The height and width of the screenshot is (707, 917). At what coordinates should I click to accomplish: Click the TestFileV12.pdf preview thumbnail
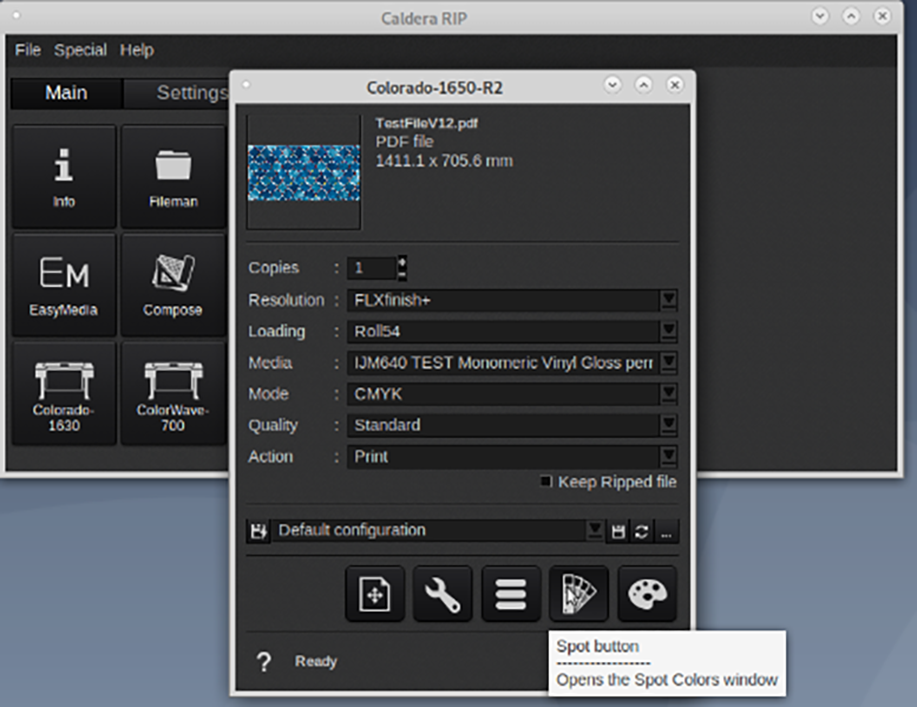[x=303, y=172]
